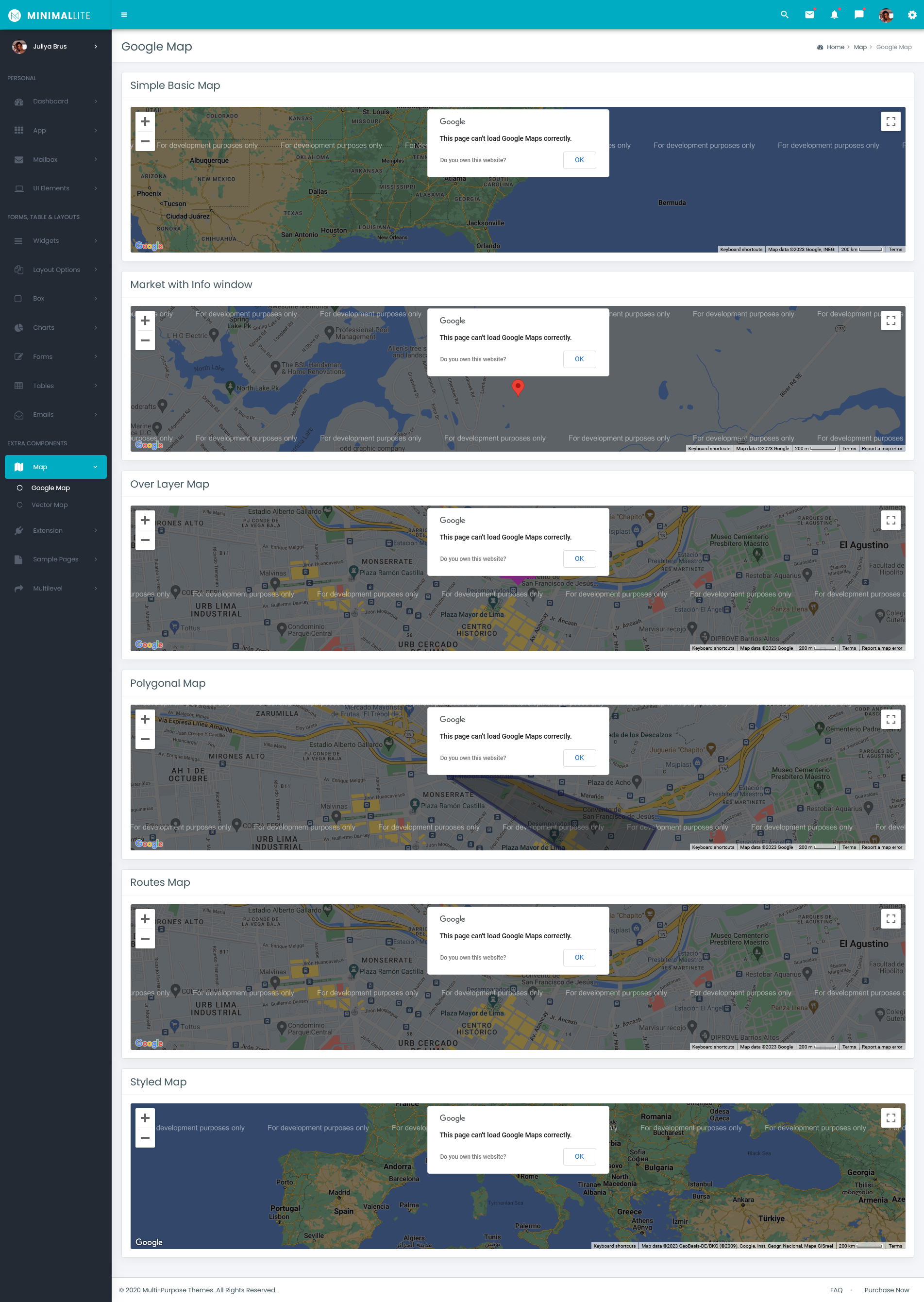
Task: Expand the Dashboard menu chevron
Action: pyautogui.click(x=96, y=101)
